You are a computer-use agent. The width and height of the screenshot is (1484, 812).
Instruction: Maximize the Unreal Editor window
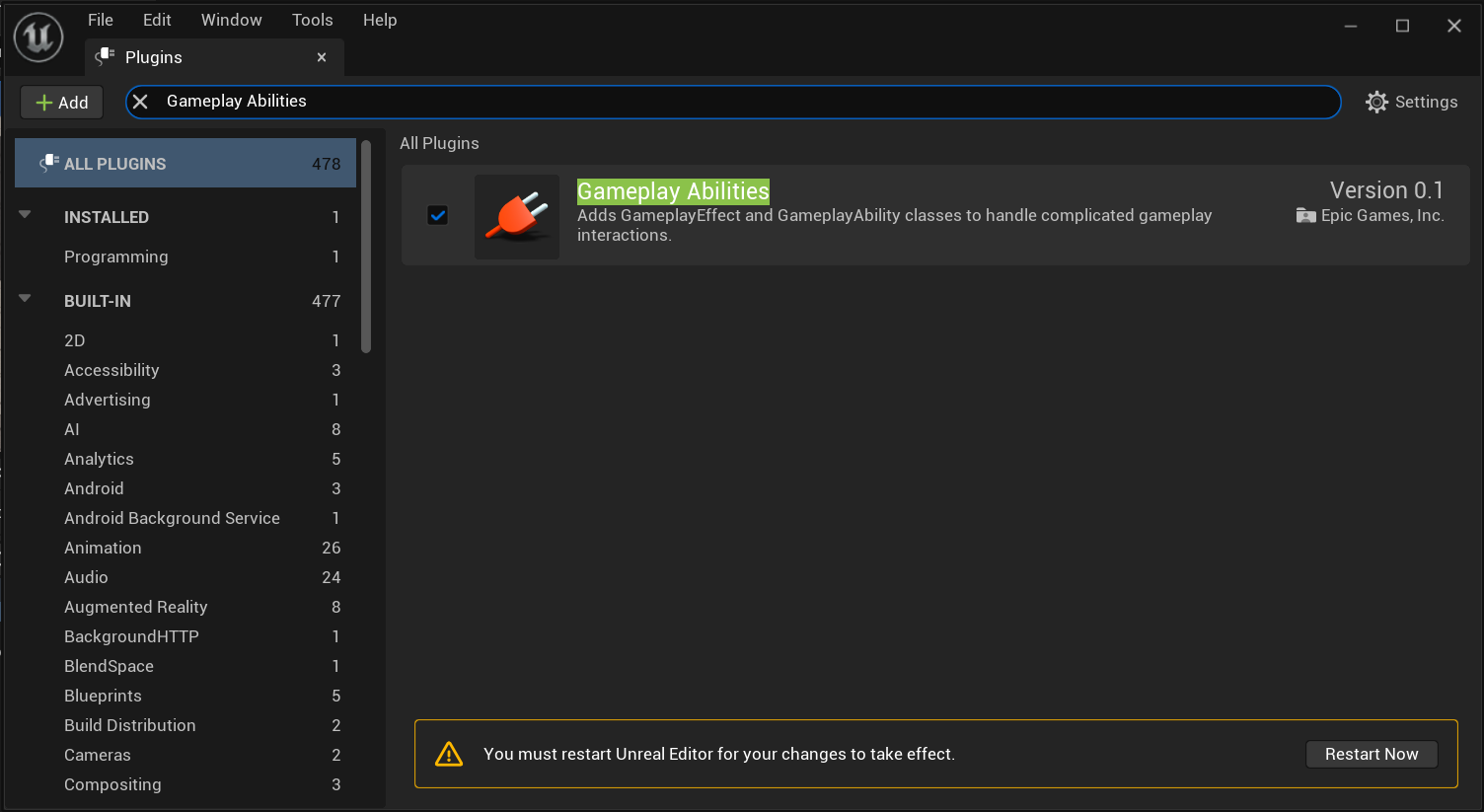click(x=1402, y=26)
